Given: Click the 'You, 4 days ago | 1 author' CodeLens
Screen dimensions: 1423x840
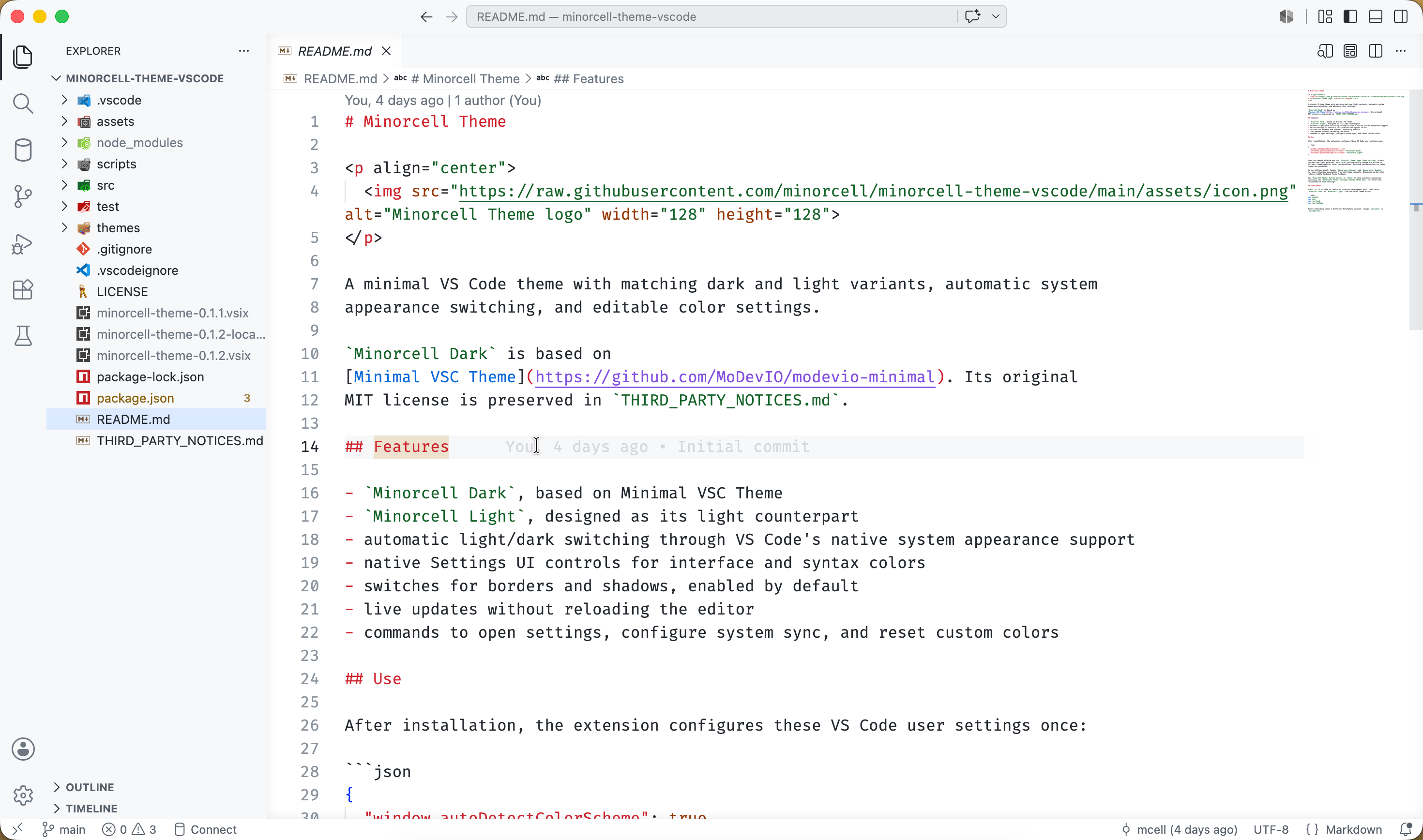Looking at the screenshot, I should (443, 100).
